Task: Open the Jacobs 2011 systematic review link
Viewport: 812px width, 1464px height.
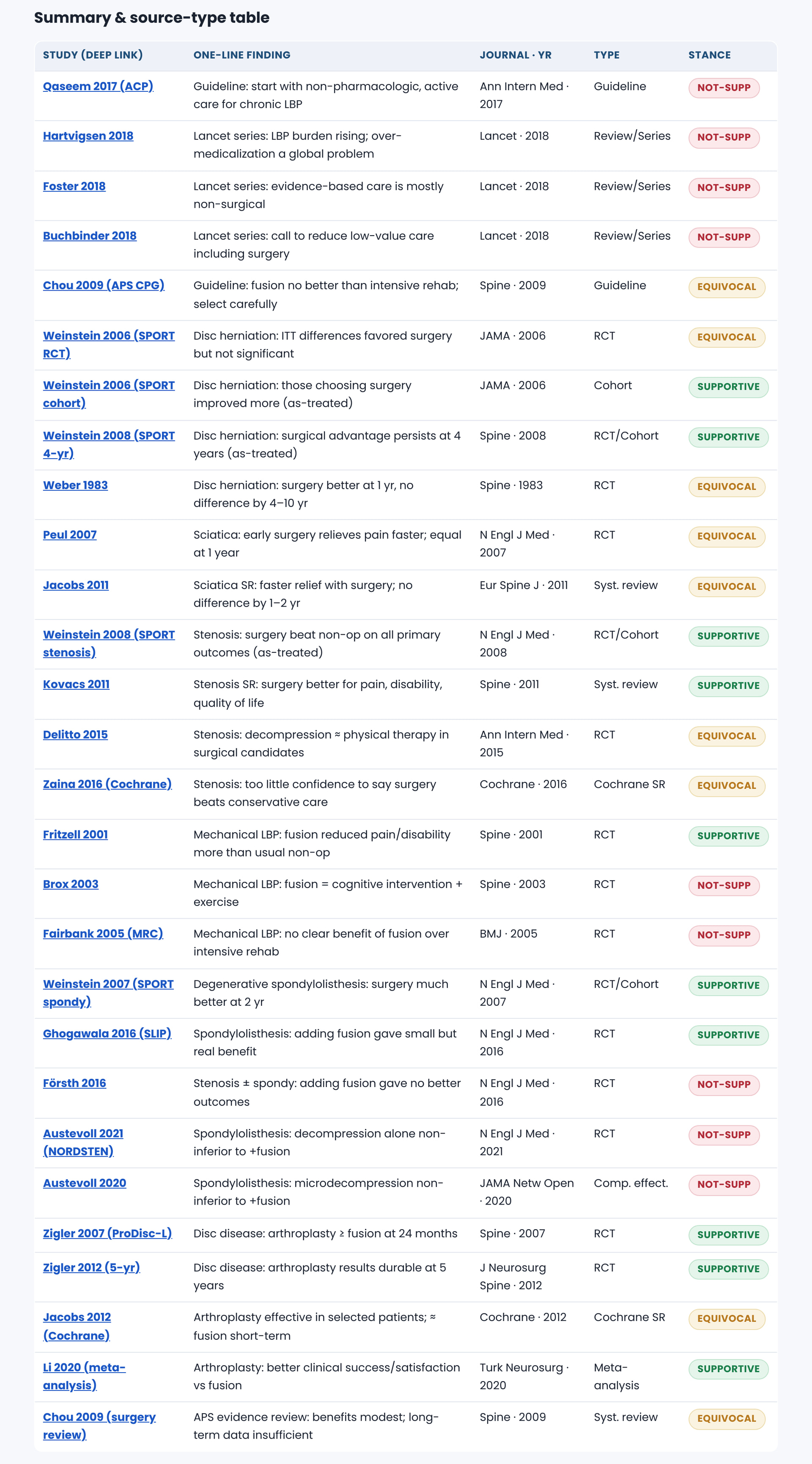Action: (76, 585)
